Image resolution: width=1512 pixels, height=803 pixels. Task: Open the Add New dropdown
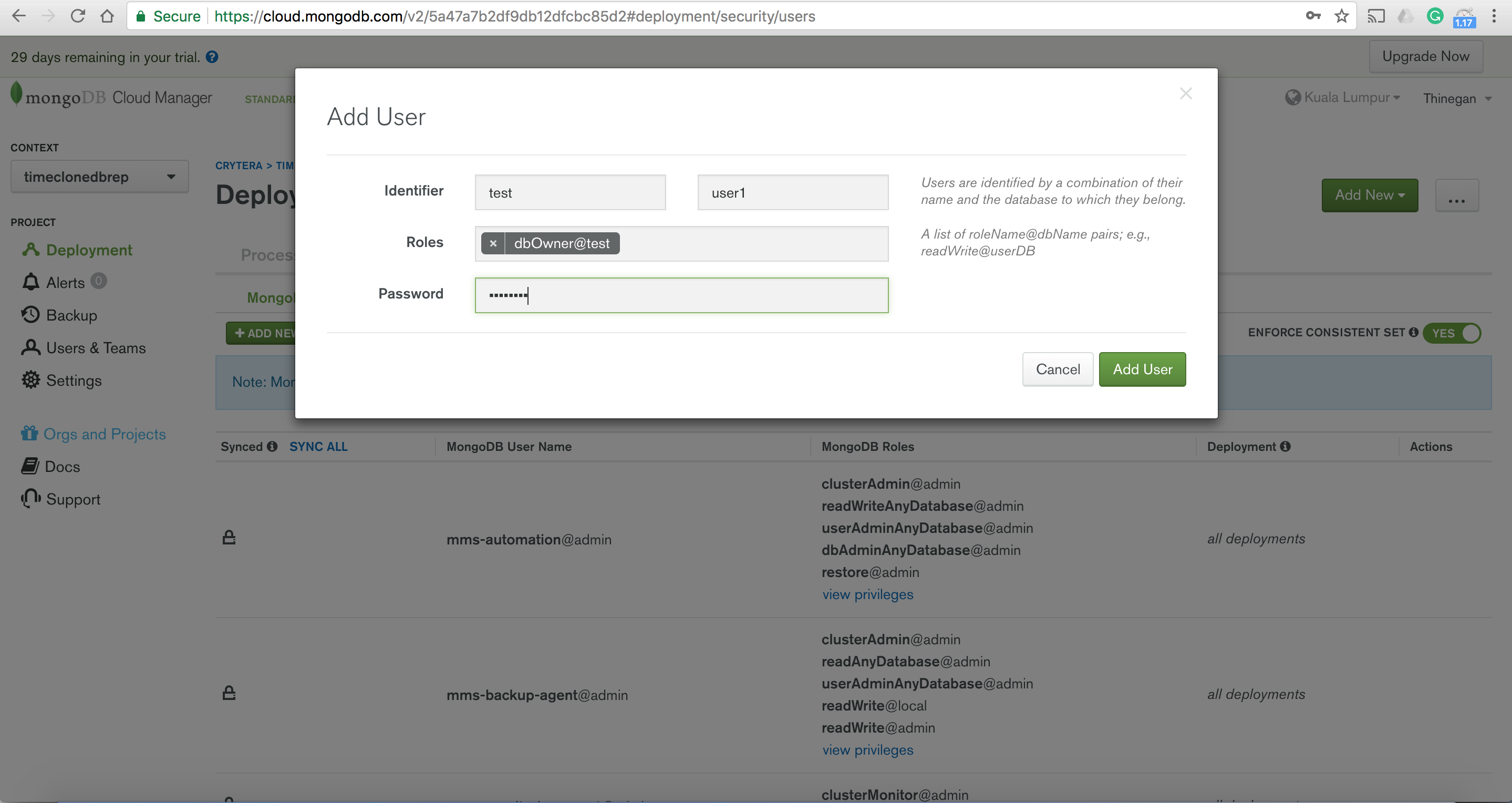1369,195
